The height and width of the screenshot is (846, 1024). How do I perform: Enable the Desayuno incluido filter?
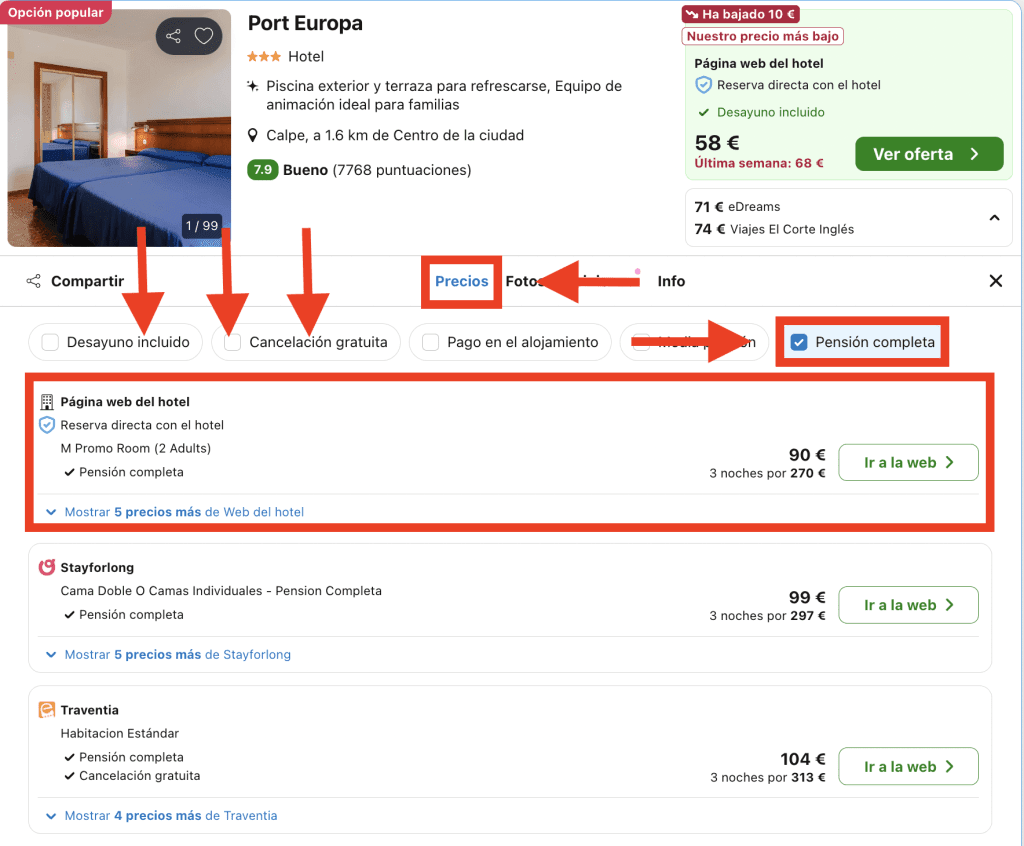click(50, 343)
